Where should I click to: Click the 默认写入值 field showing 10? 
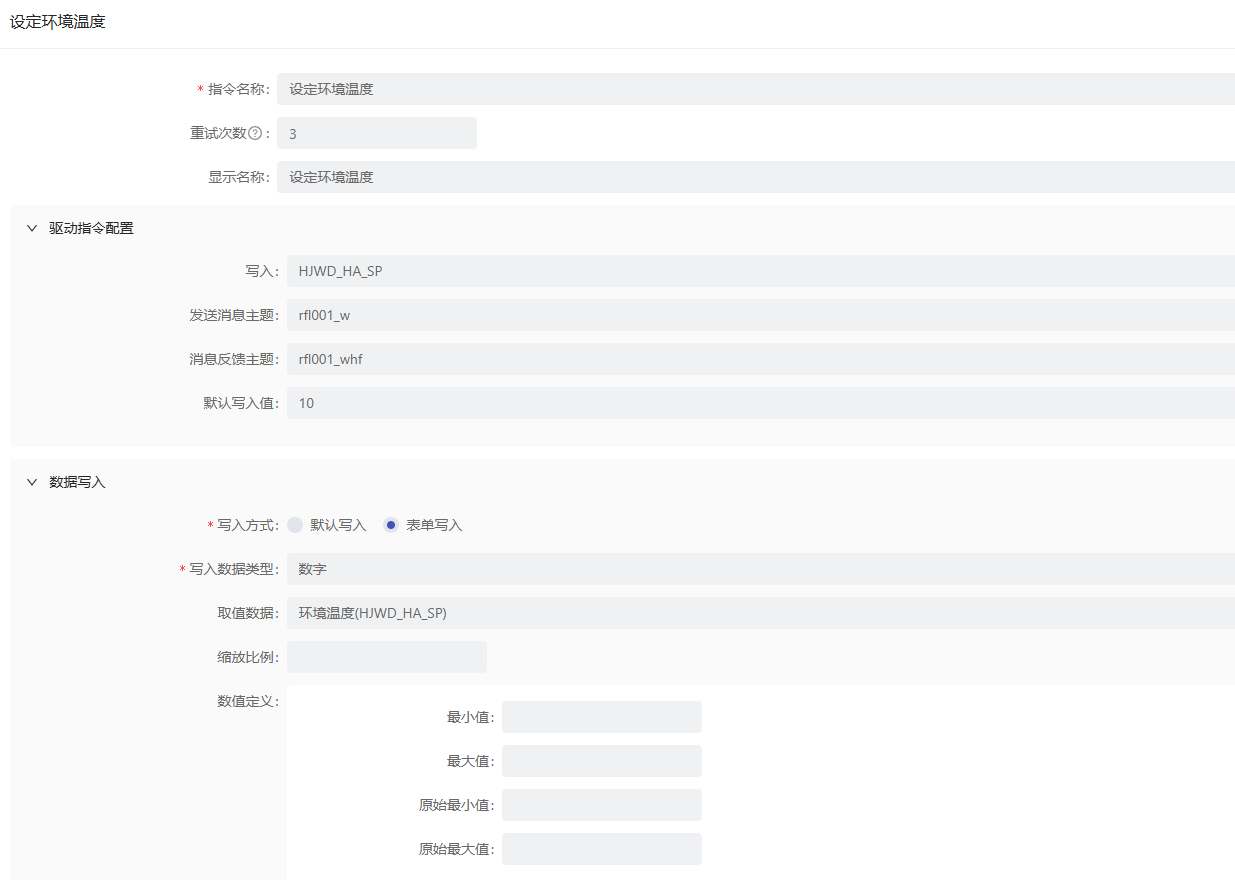click(761, 403)
